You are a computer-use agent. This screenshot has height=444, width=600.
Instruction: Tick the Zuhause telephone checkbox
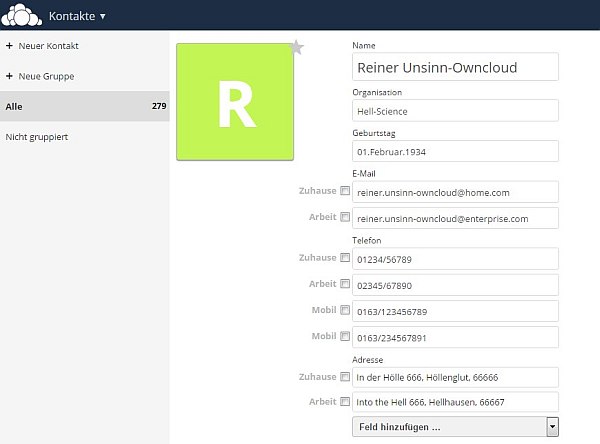point(345,257)
